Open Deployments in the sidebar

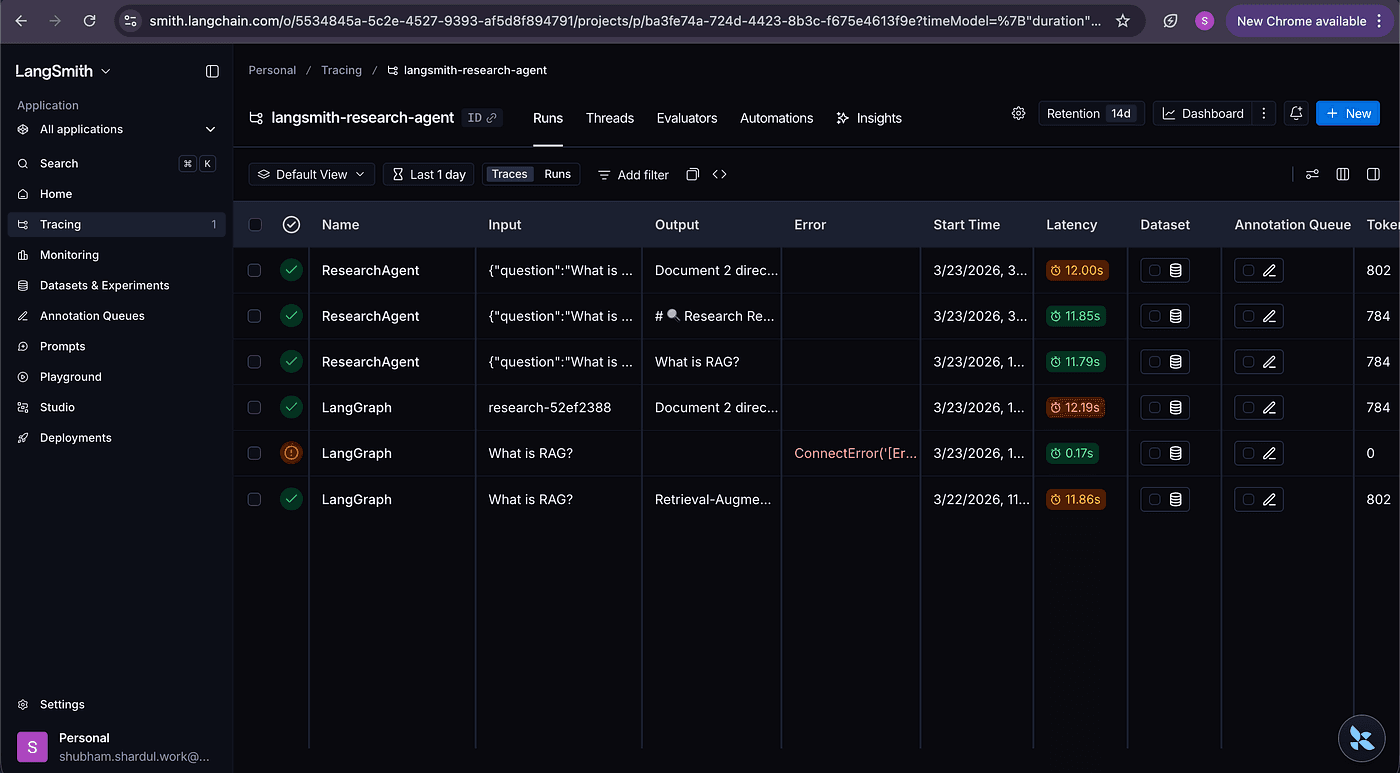(117, 438)
